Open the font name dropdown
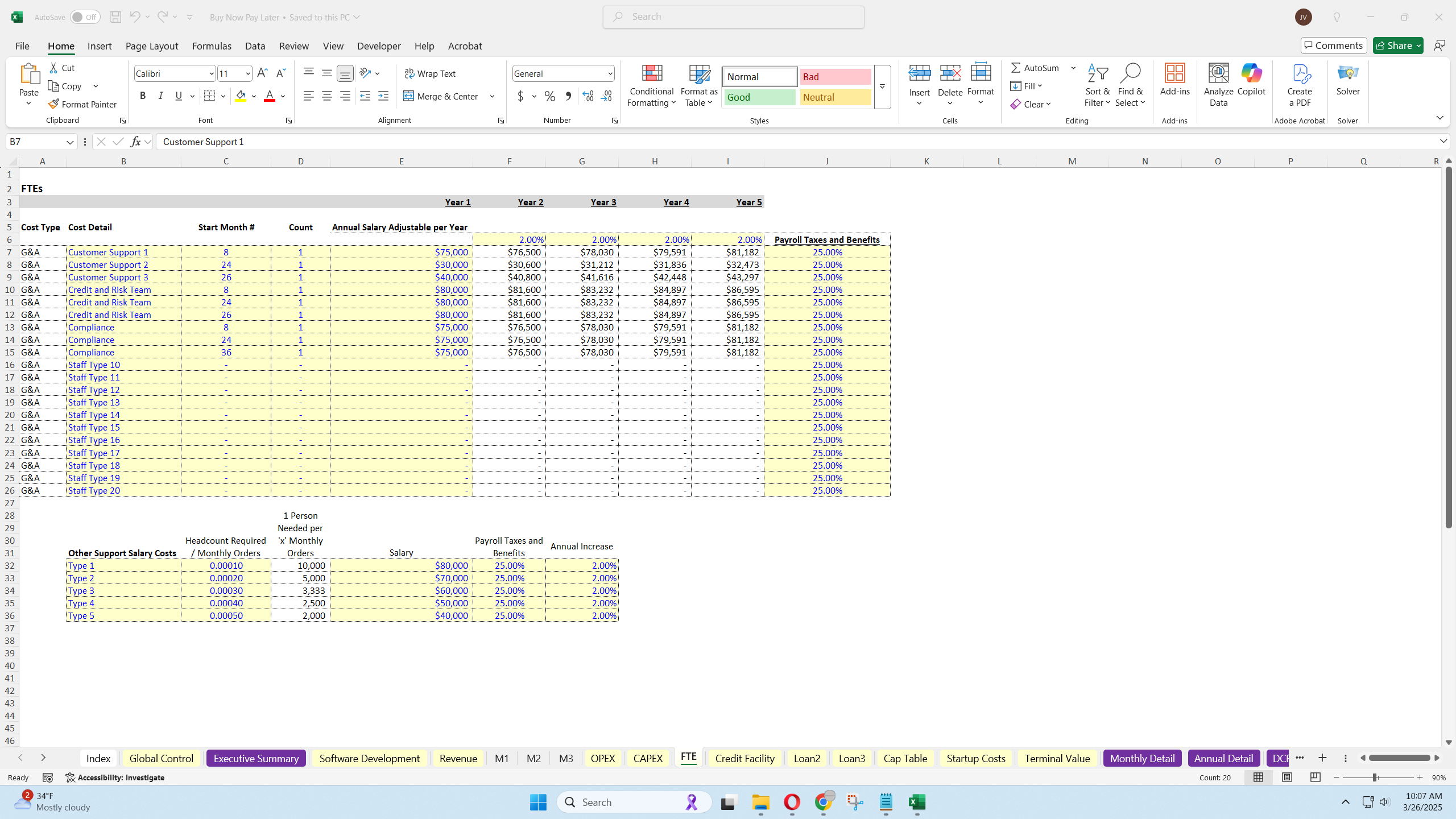The height and width of the screenshot is (819, 1456). click(x=211, y=73)
